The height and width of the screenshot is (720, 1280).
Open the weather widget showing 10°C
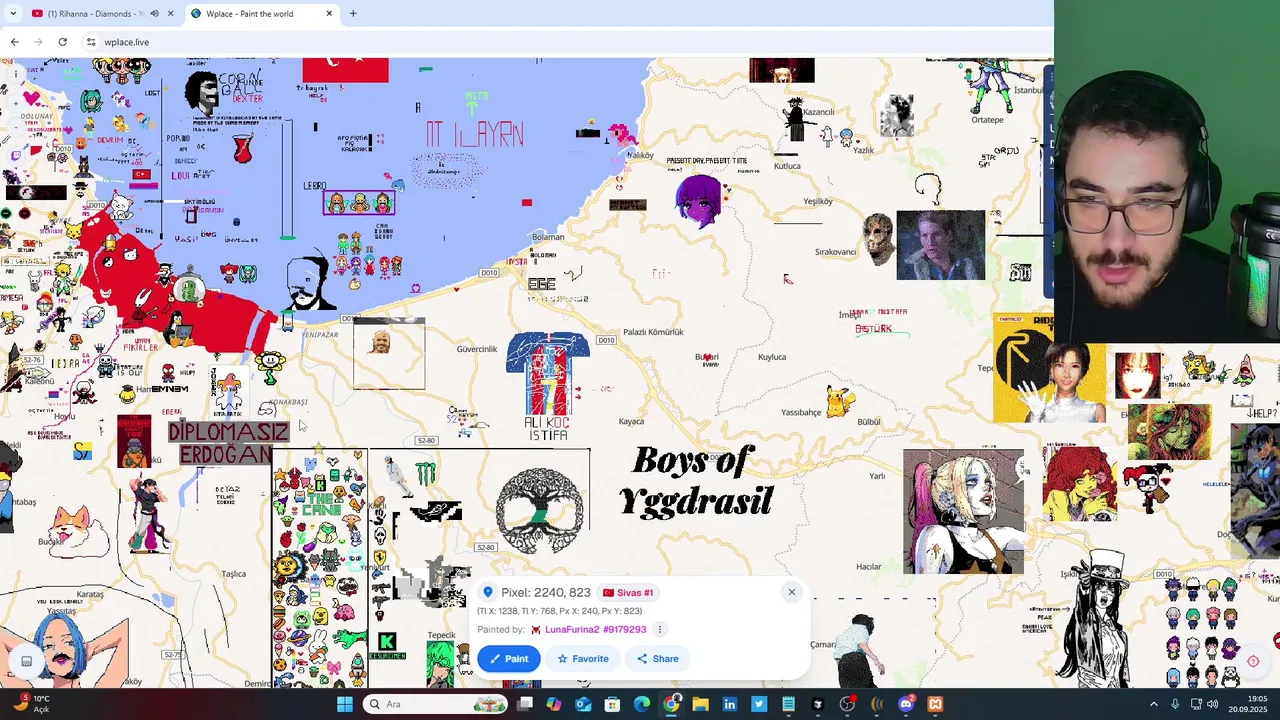(30, 704)
